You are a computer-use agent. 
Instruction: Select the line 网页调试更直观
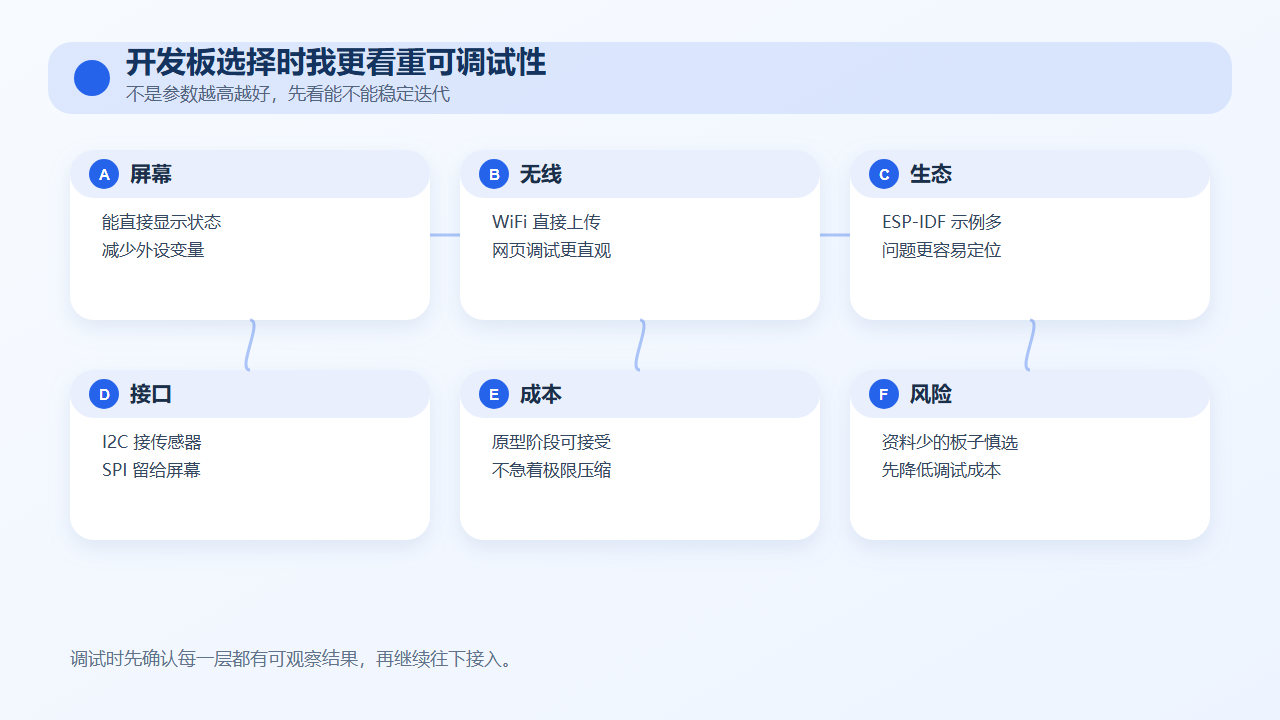[552, 250]
